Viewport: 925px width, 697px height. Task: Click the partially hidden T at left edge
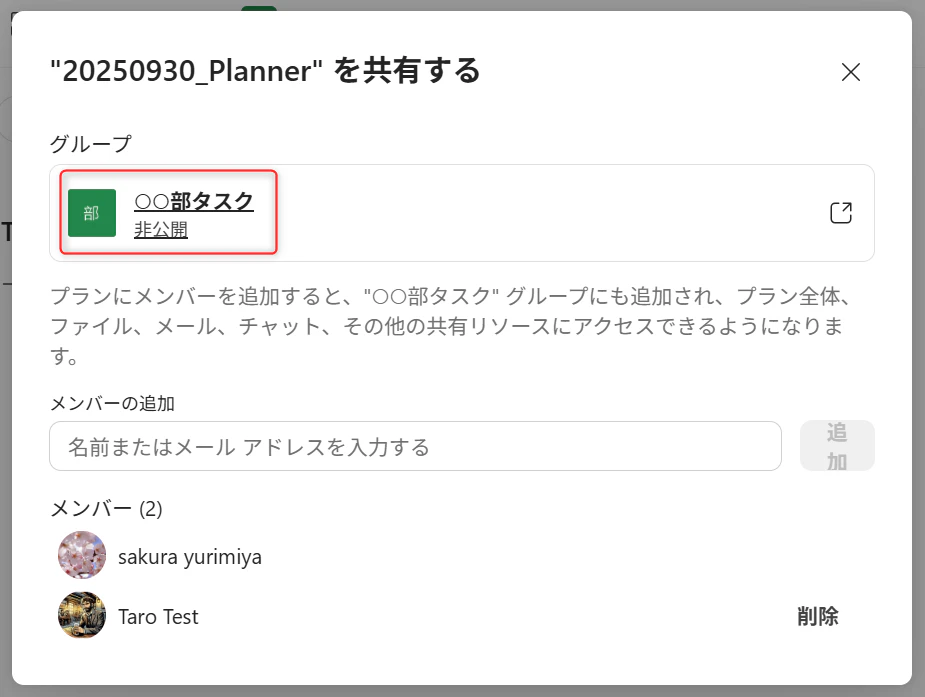click(x=6, y=232)
